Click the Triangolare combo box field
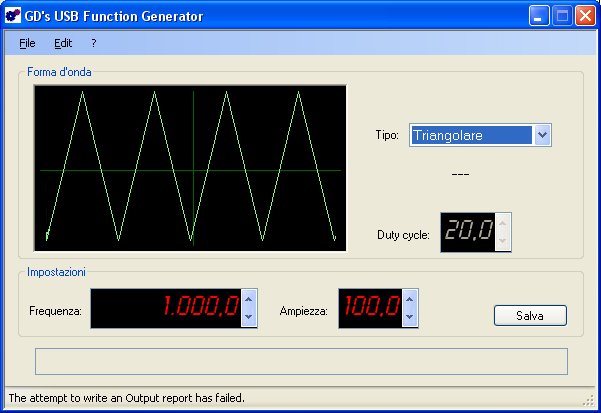601x413 pixels. click(471, 136)
